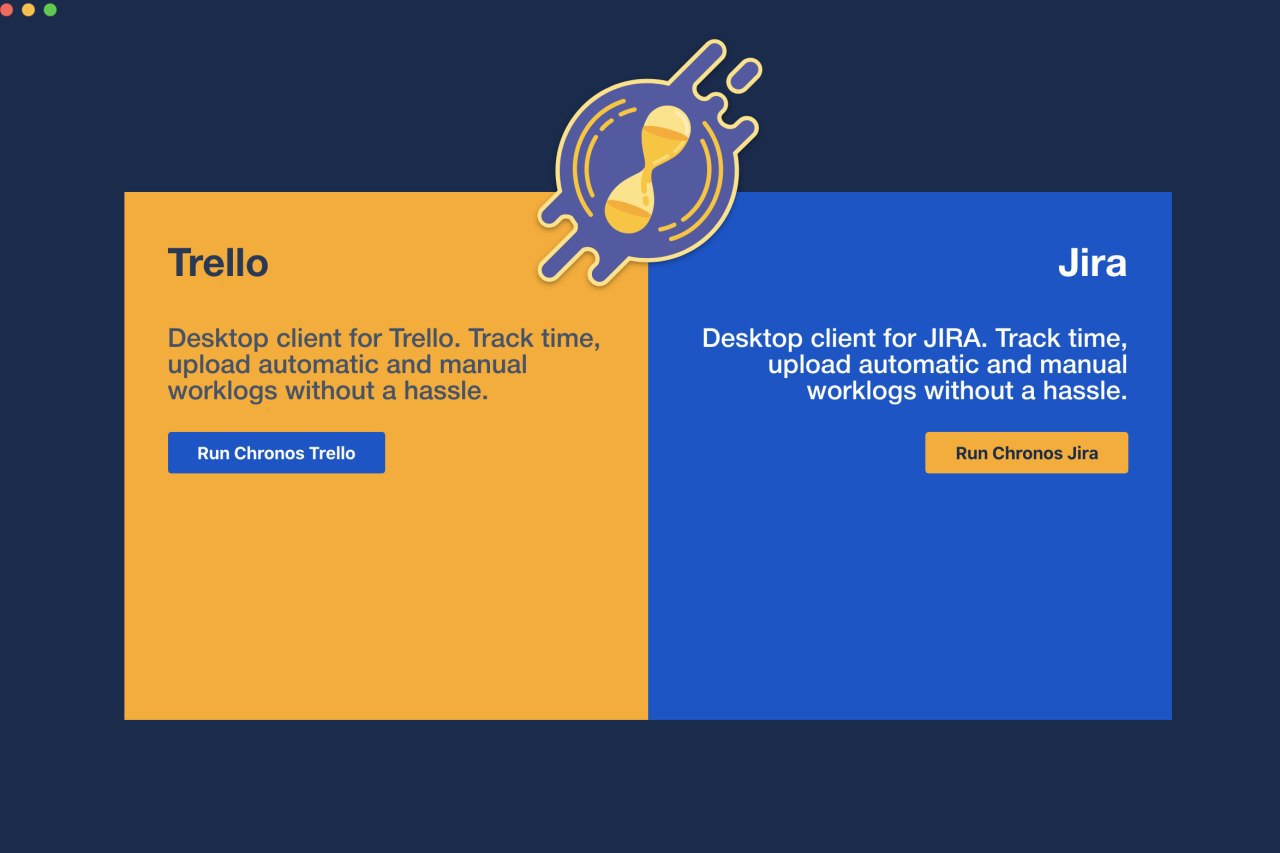The width and height of the screenshot is (1280, 853).
Task: Click the Chronos hourglass logo
Action: (649, 162)
